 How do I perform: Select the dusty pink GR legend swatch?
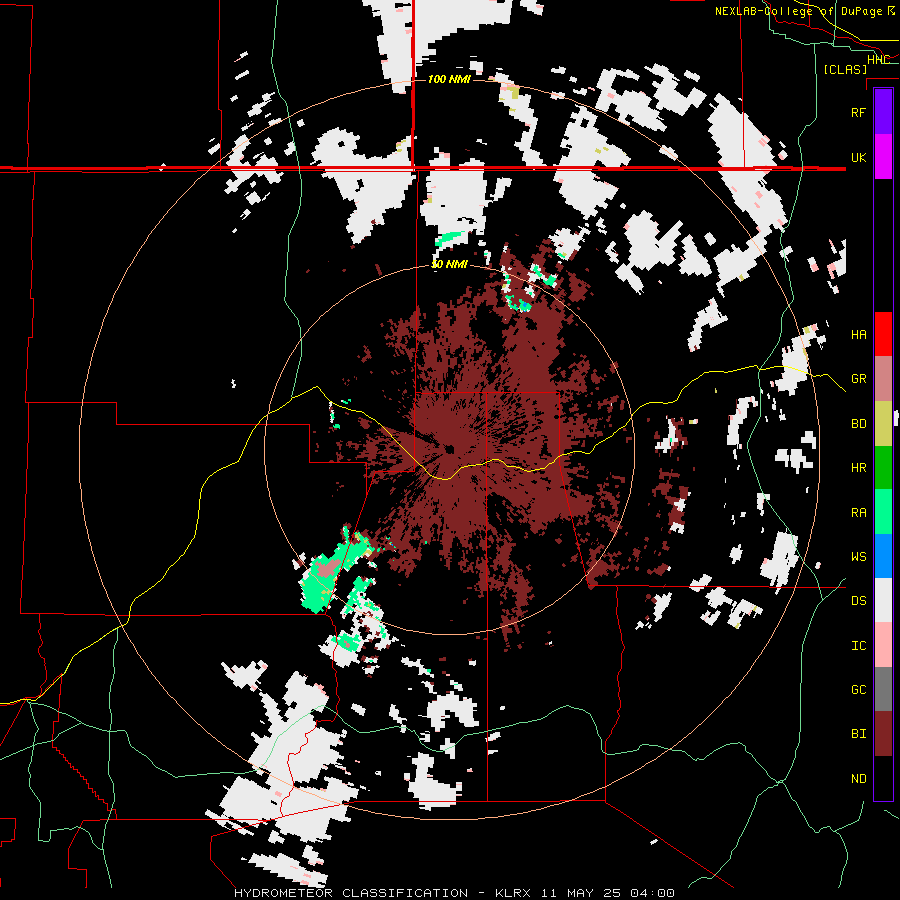click(x=883, y=378)
